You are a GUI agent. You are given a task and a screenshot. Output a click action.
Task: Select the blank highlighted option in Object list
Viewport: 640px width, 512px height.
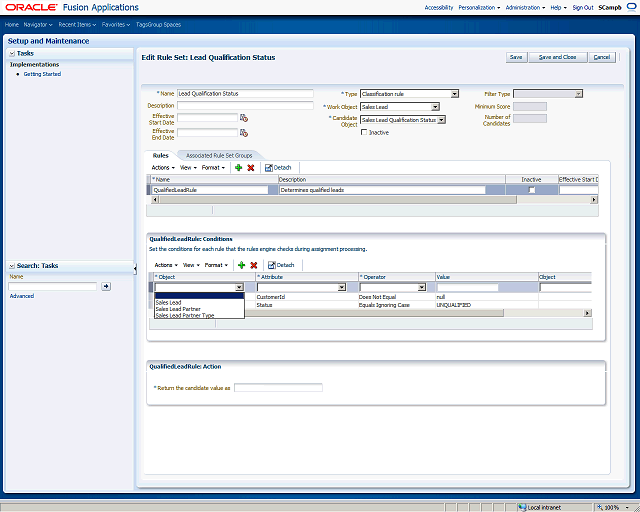pyautogui.click(x=199, y=296)
